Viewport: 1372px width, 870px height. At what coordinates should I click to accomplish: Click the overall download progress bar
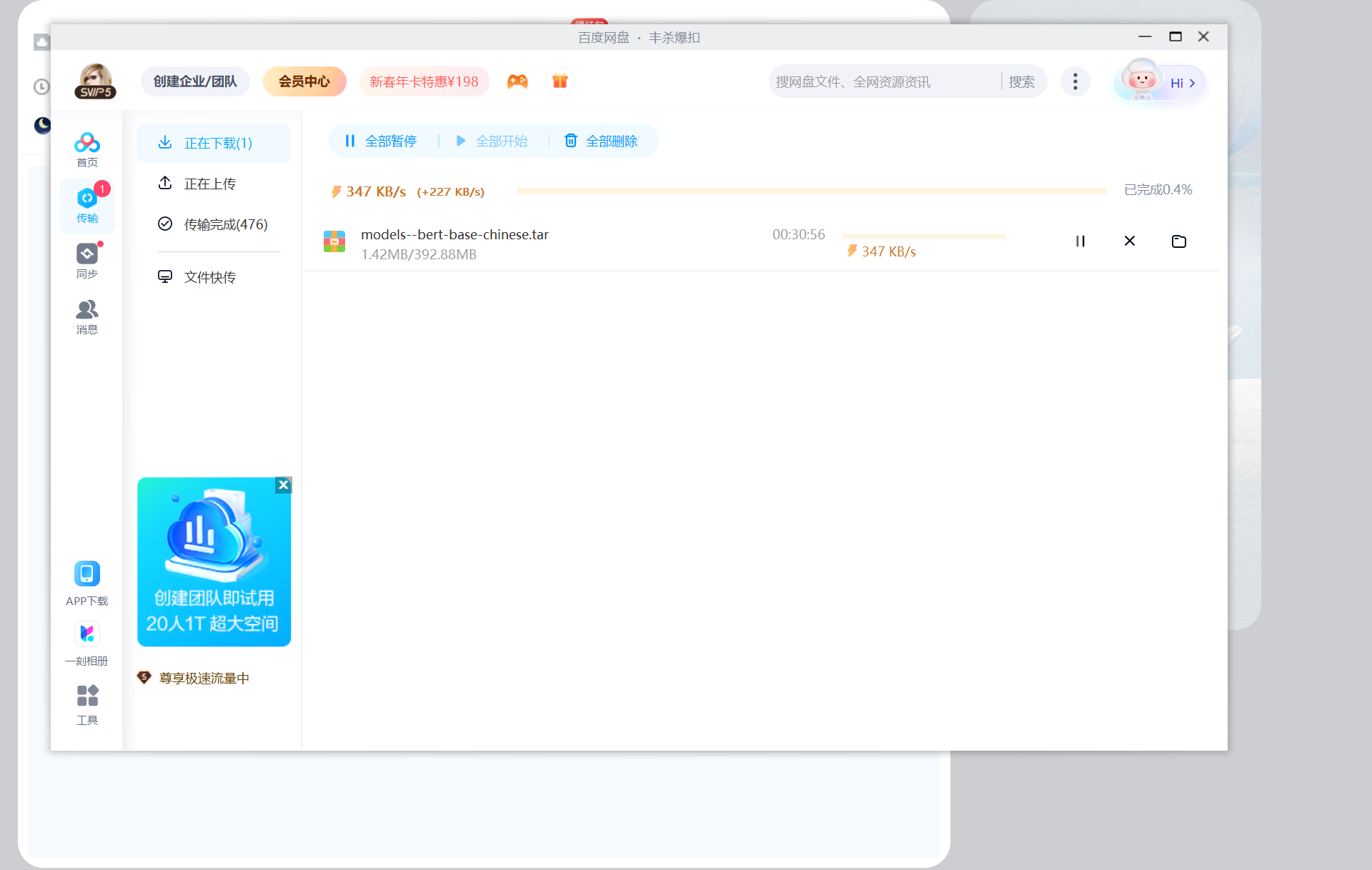click(x=810, y=191)
